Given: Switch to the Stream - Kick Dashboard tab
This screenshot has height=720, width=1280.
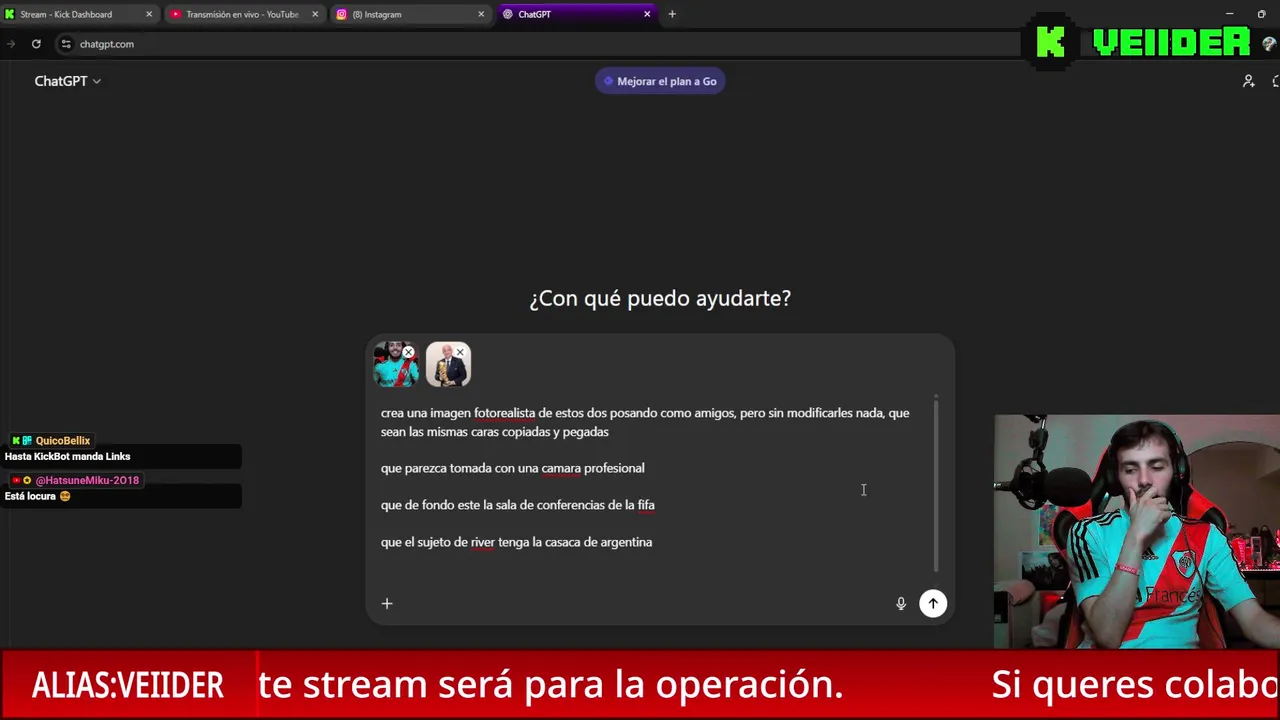Looking at the screenshot, I should 79,14.
